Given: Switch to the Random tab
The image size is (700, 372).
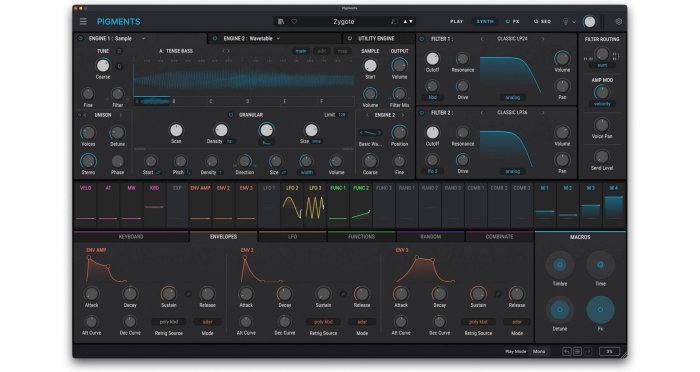Looking at the screenshot, I should coord(431,236).
